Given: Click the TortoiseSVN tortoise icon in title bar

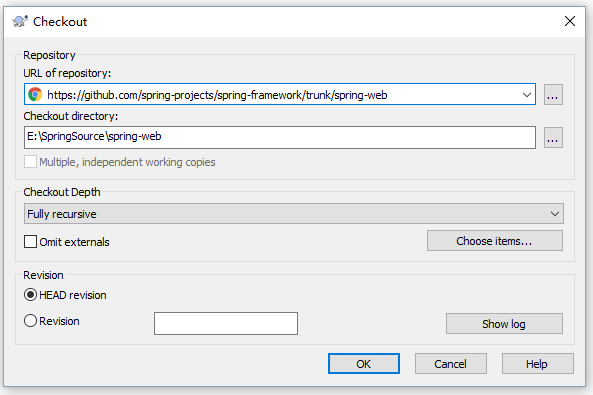Looking at the screenshot, I should click(x=20, y=21).
